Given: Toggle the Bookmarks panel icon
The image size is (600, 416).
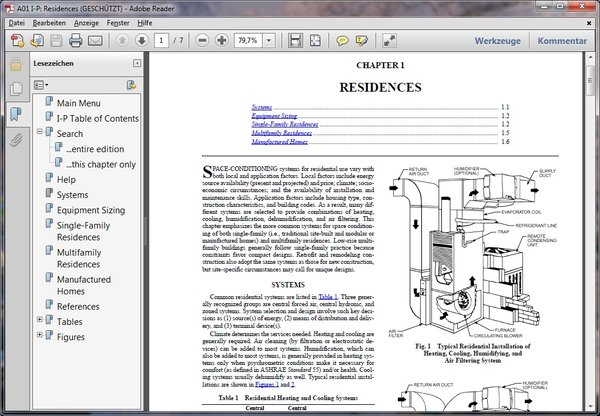Looking at the screenshot, I should [x=16, y=113].
